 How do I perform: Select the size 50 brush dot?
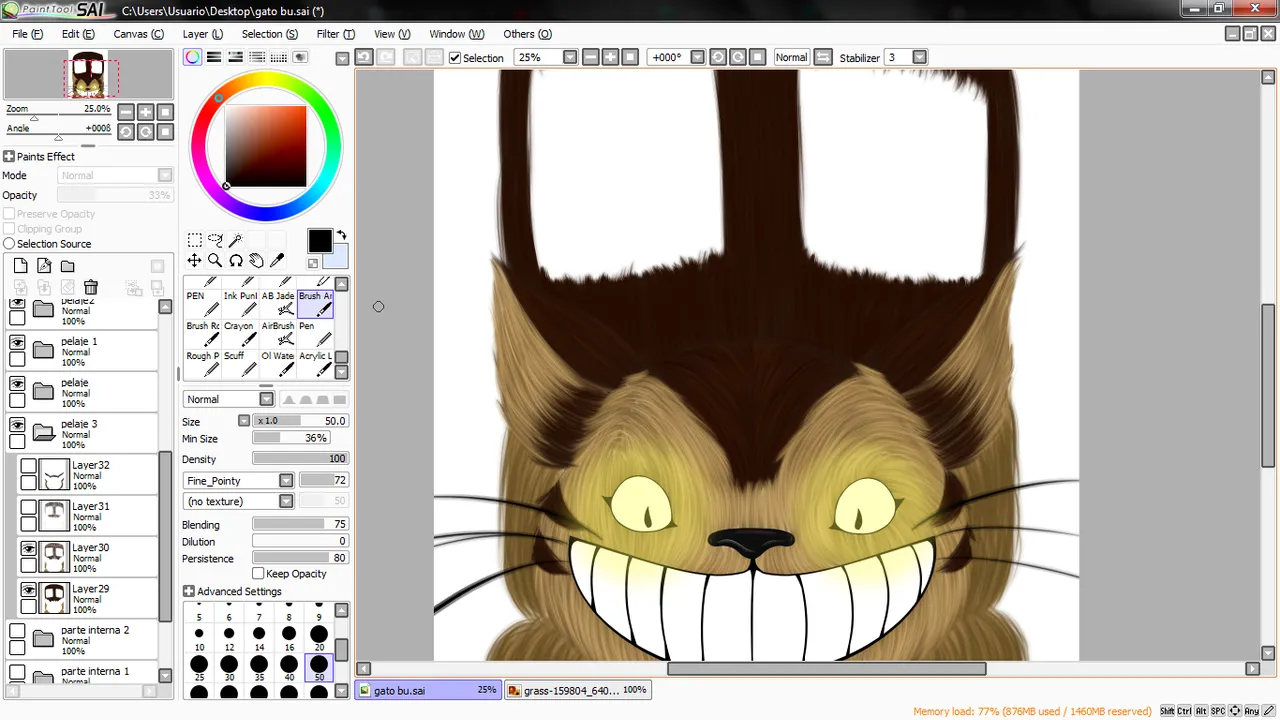319,667
